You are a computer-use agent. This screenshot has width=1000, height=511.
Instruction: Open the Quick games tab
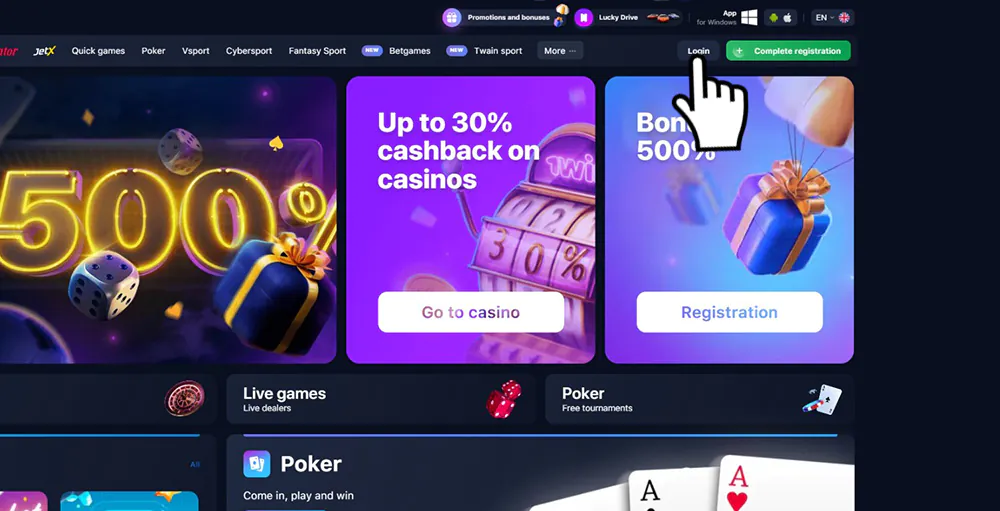(x=98, y=51)
